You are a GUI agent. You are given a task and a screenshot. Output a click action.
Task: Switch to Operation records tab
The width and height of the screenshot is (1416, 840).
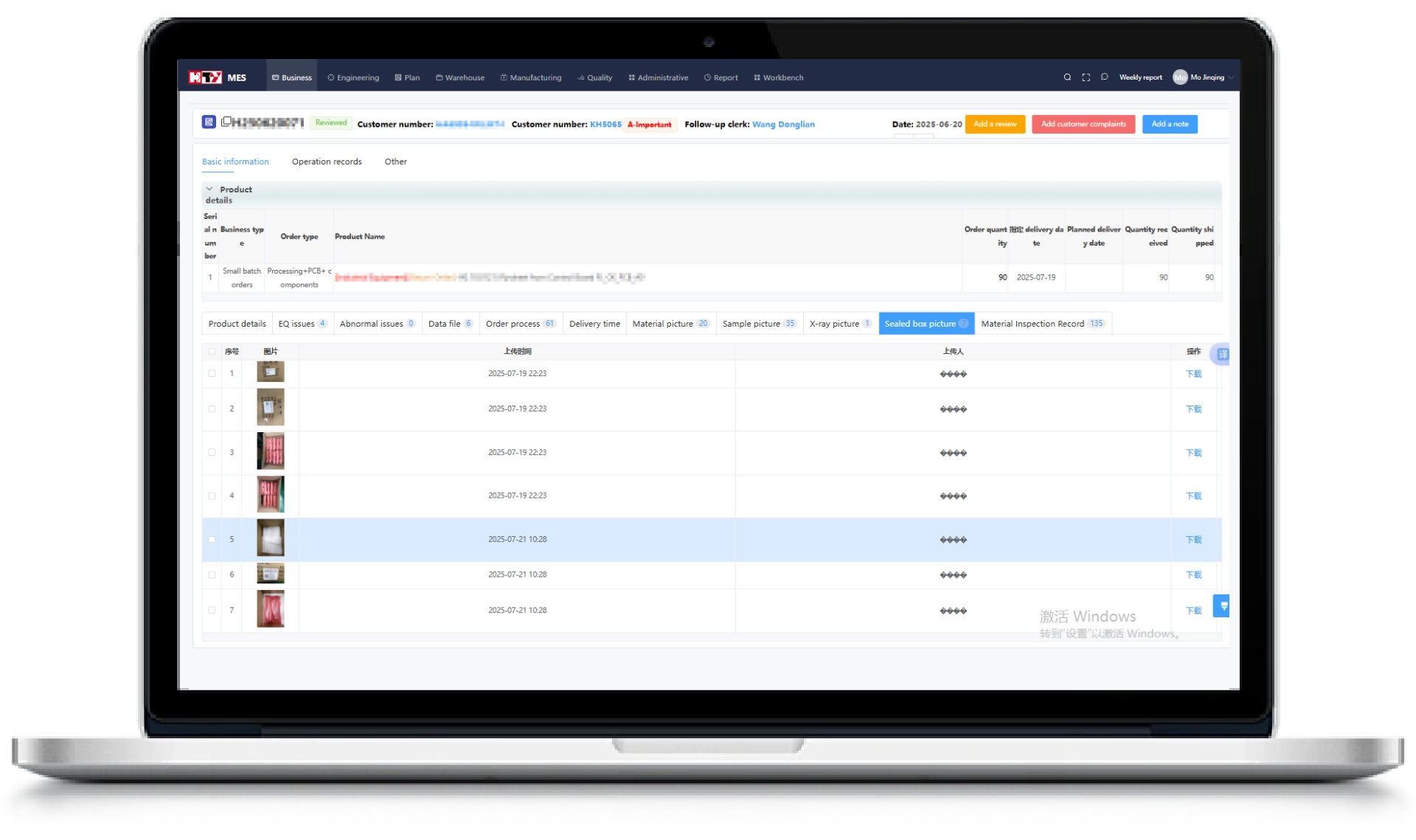(x=327, y=162)
